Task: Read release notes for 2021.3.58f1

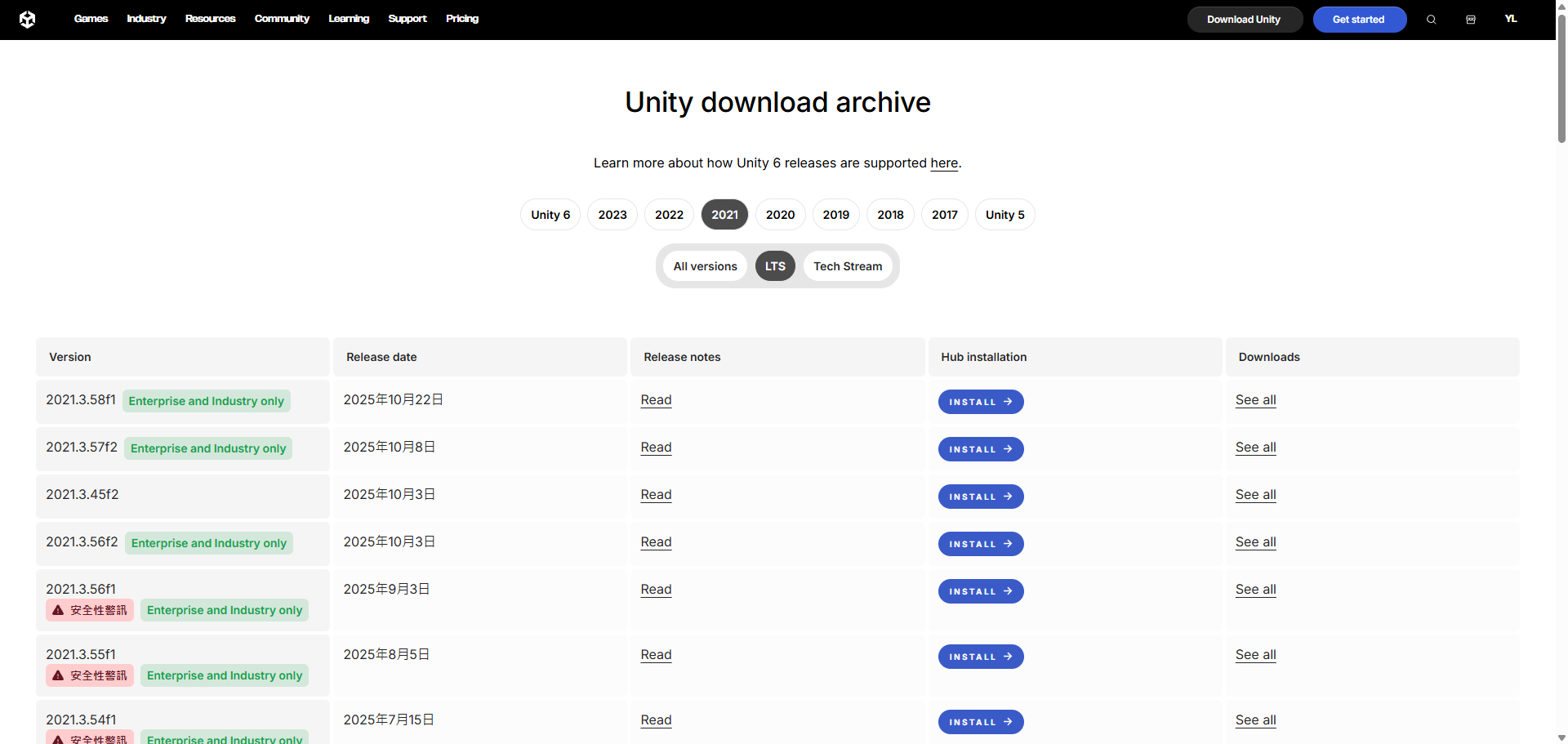Action: 656,400
